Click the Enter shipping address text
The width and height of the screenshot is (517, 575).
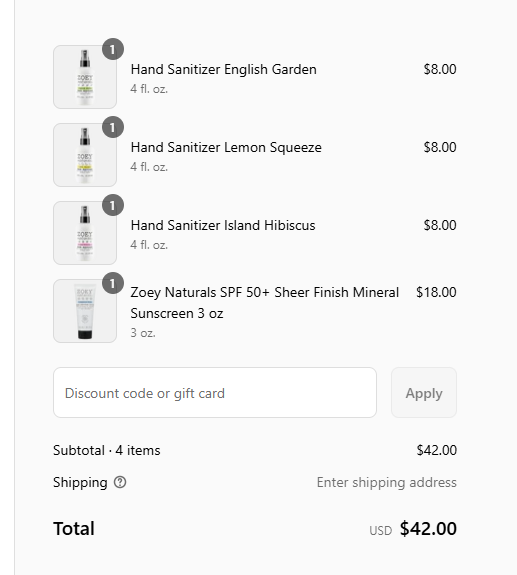[x=387, y=482]
